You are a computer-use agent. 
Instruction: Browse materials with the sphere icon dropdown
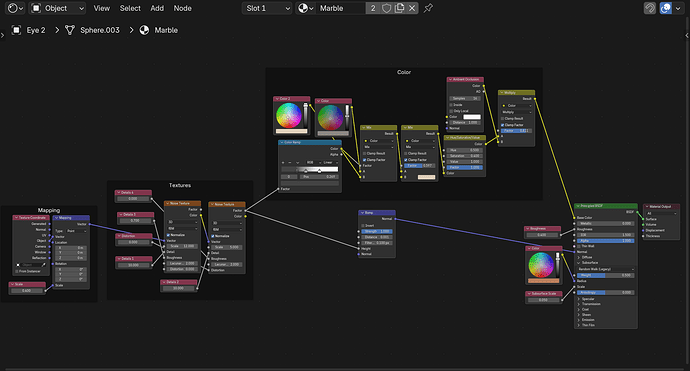[305, 8]
